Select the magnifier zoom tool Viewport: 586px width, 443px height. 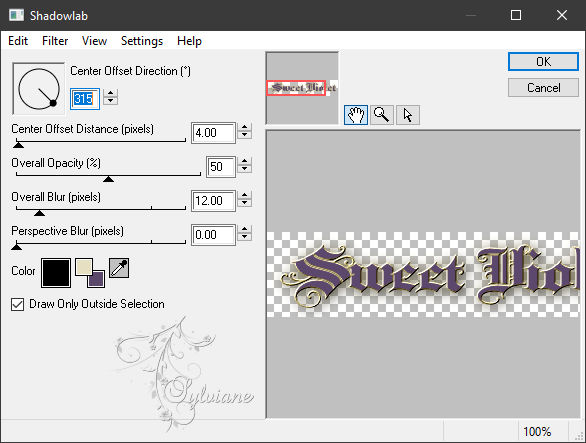coord(382,115)
